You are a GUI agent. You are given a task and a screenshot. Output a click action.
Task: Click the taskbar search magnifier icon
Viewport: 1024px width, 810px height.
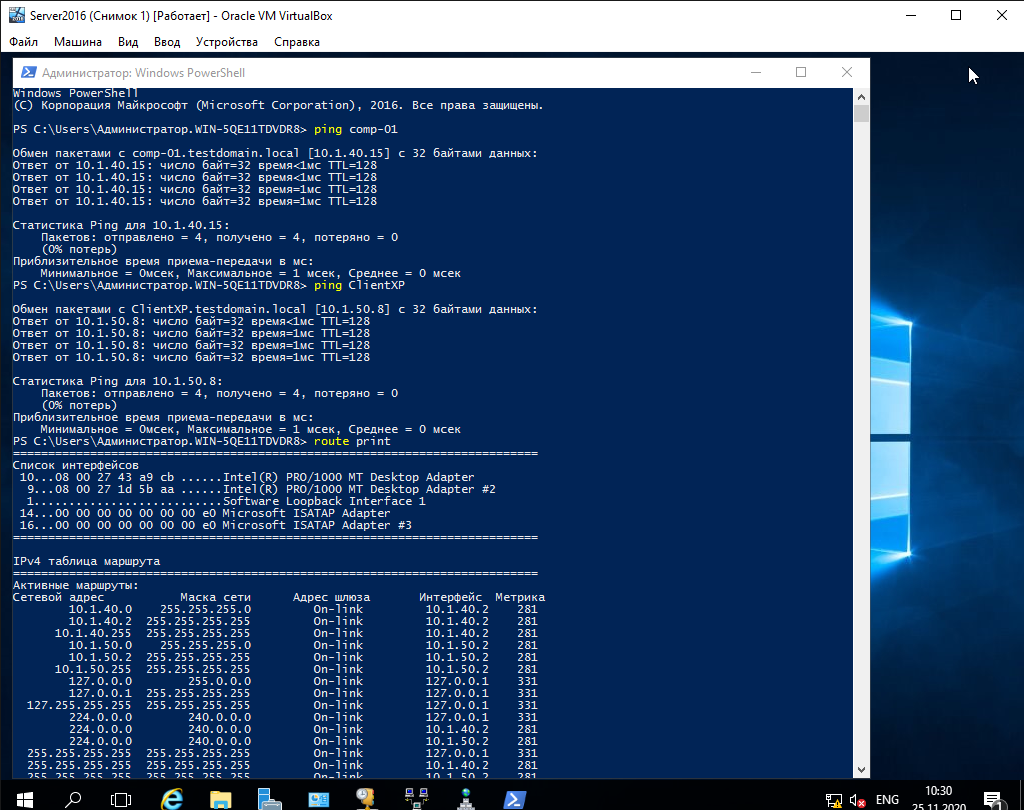pyautogui.click(x=73, y=798)
